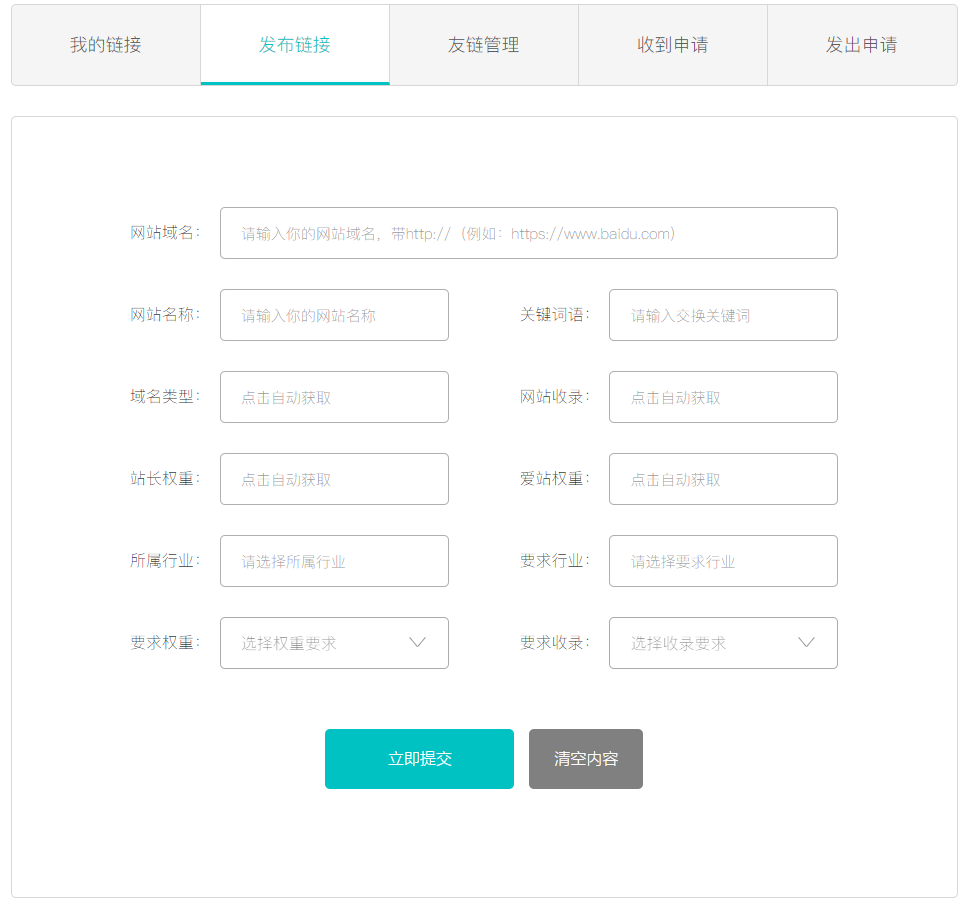
Task: Open the 我的链接 tab
Action: [105, 45]
